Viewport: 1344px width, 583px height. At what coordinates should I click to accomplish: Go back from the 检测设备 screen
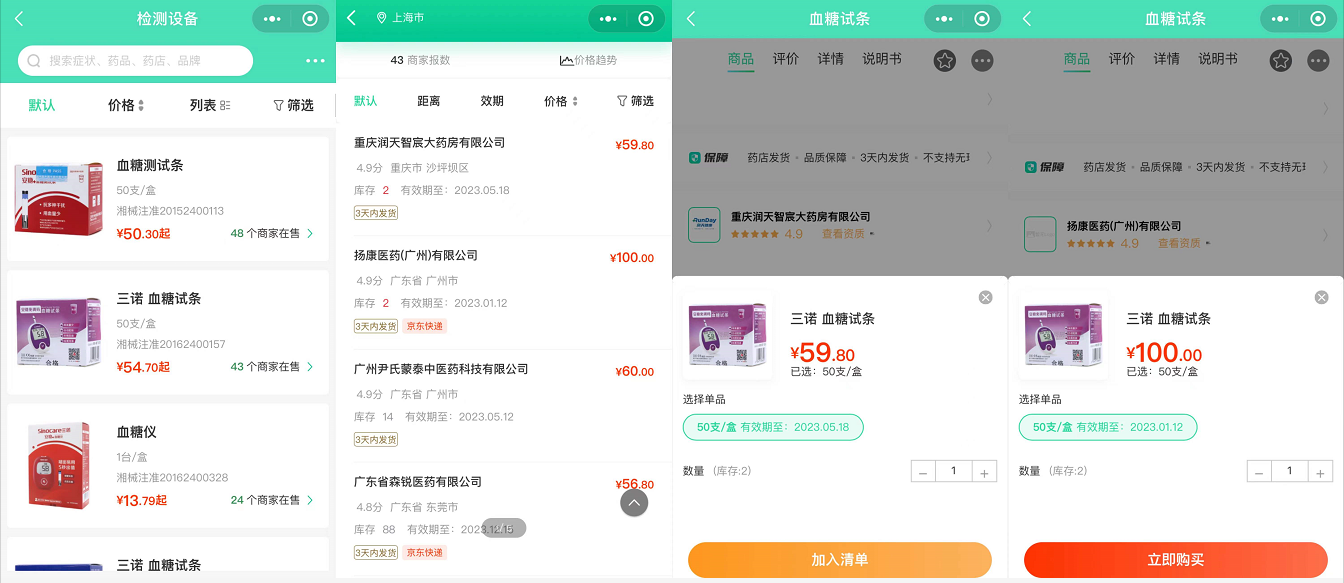(19, 19)
